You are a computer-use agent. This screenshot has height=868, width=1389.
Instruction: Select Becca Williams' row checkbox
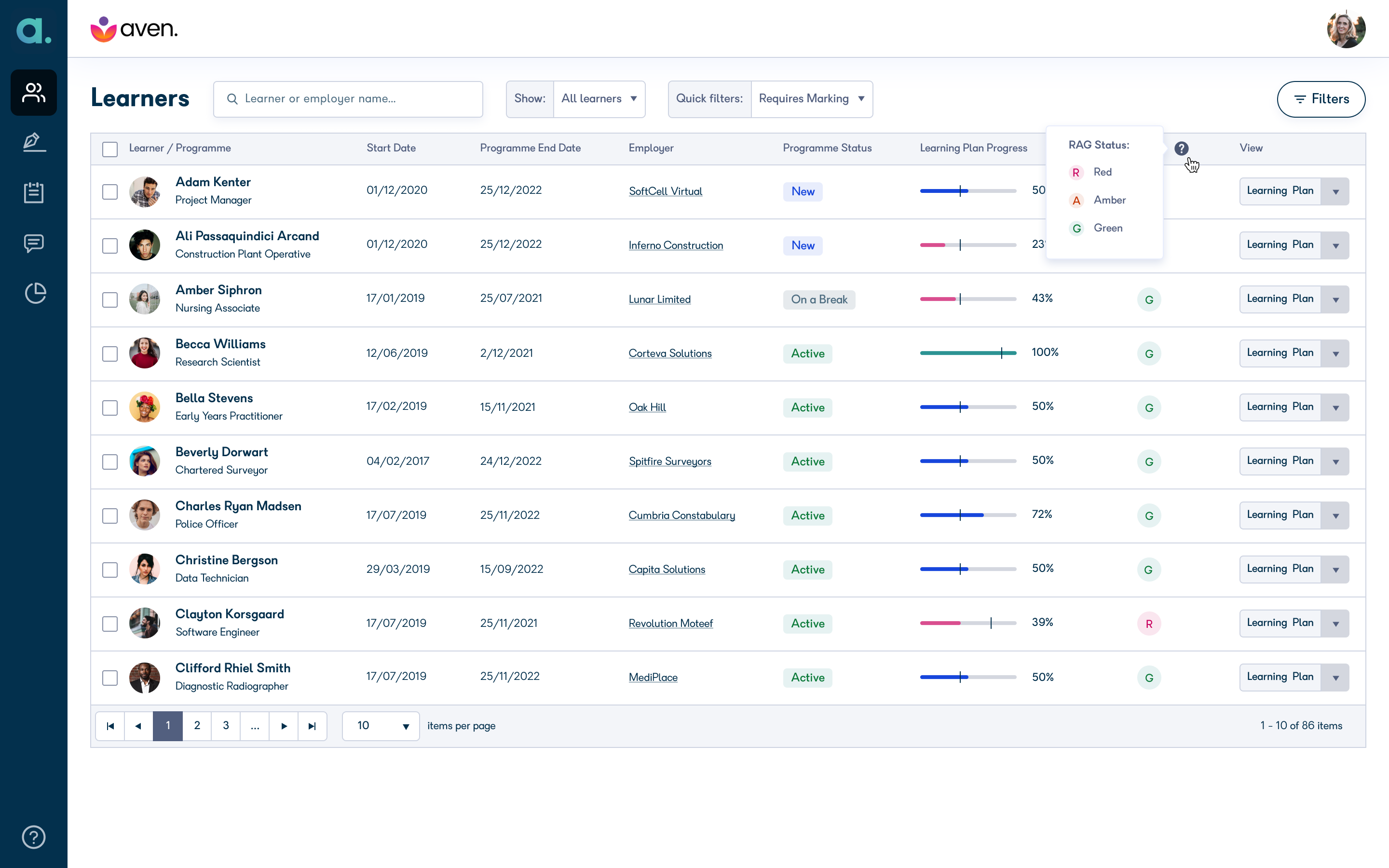(x=109, y=353)
